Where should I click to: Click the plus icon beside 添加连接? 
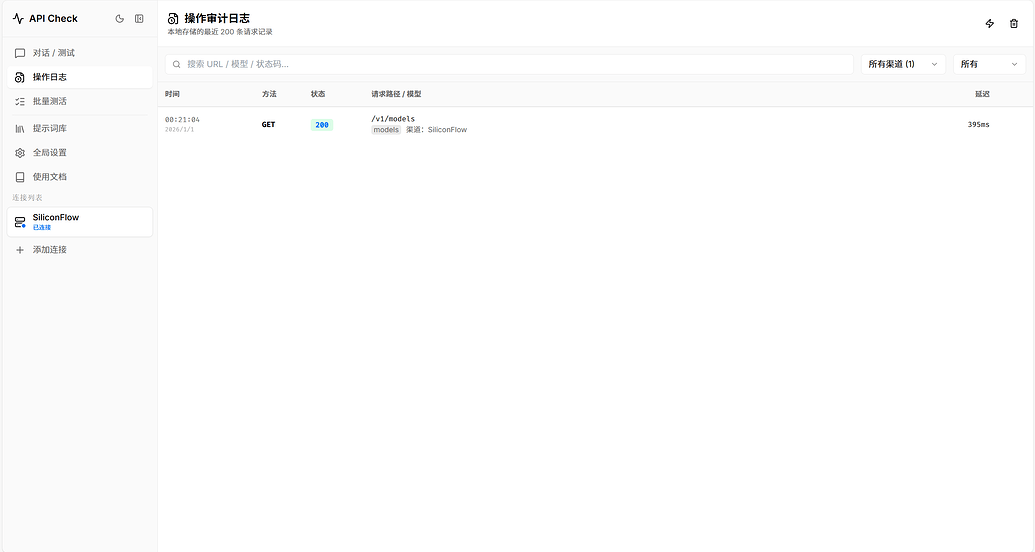coord(20,250)
